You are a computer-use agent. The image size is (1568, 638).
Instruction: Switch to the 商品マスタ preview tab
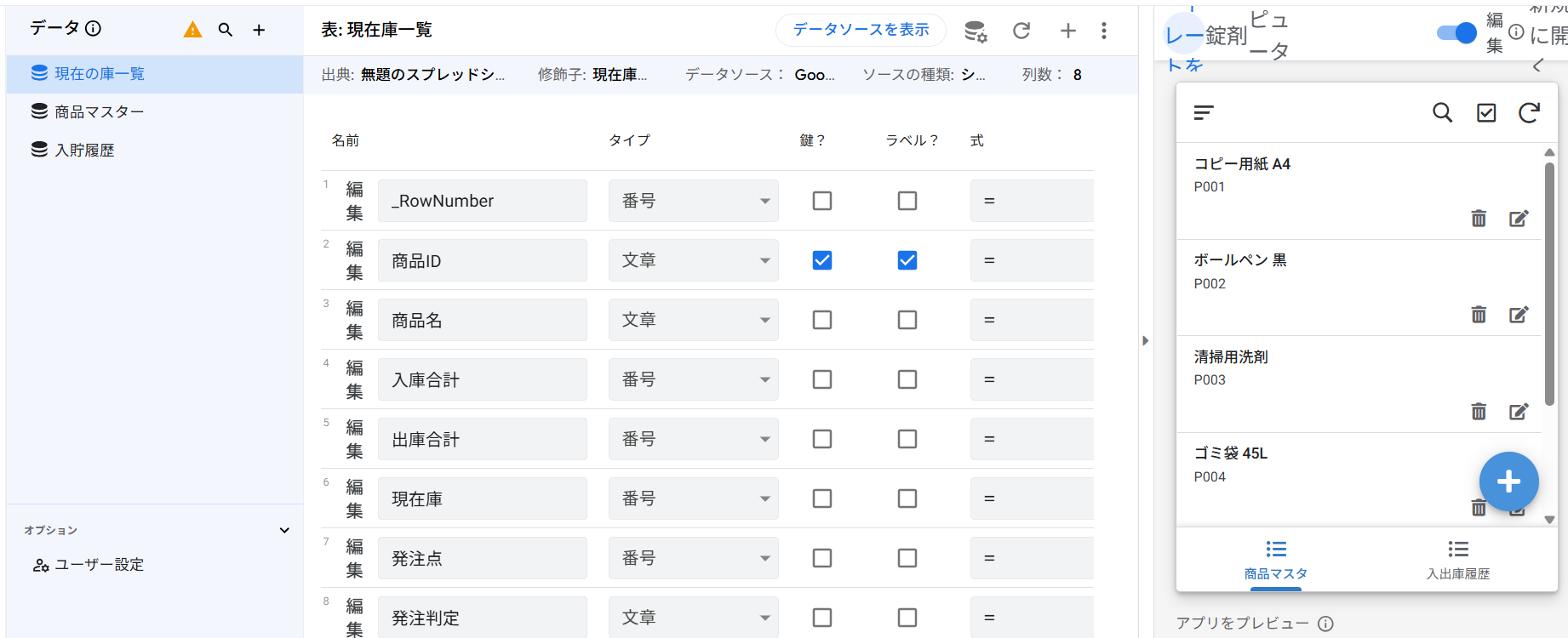[1275, 560]
